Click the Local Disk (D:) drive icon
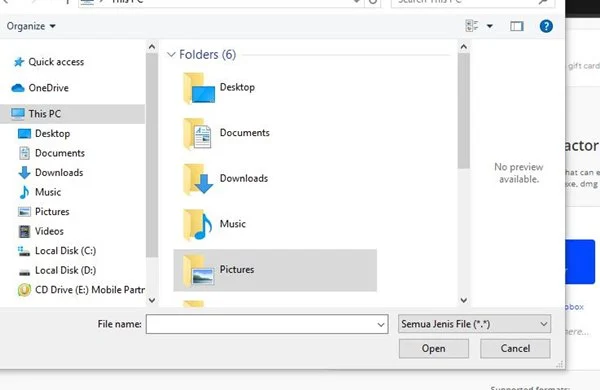 click(24, 272)
